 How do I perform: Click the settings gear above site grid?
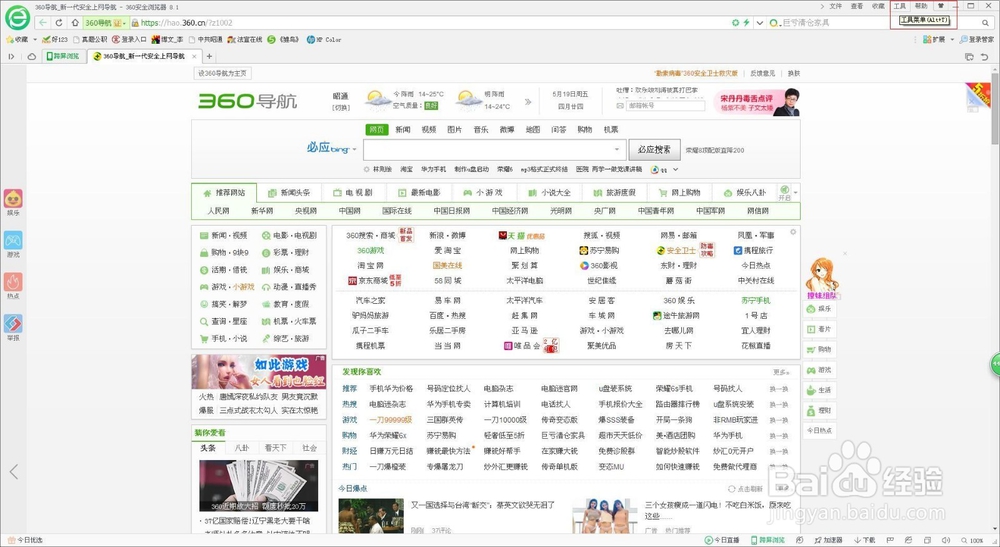(793, 232)
